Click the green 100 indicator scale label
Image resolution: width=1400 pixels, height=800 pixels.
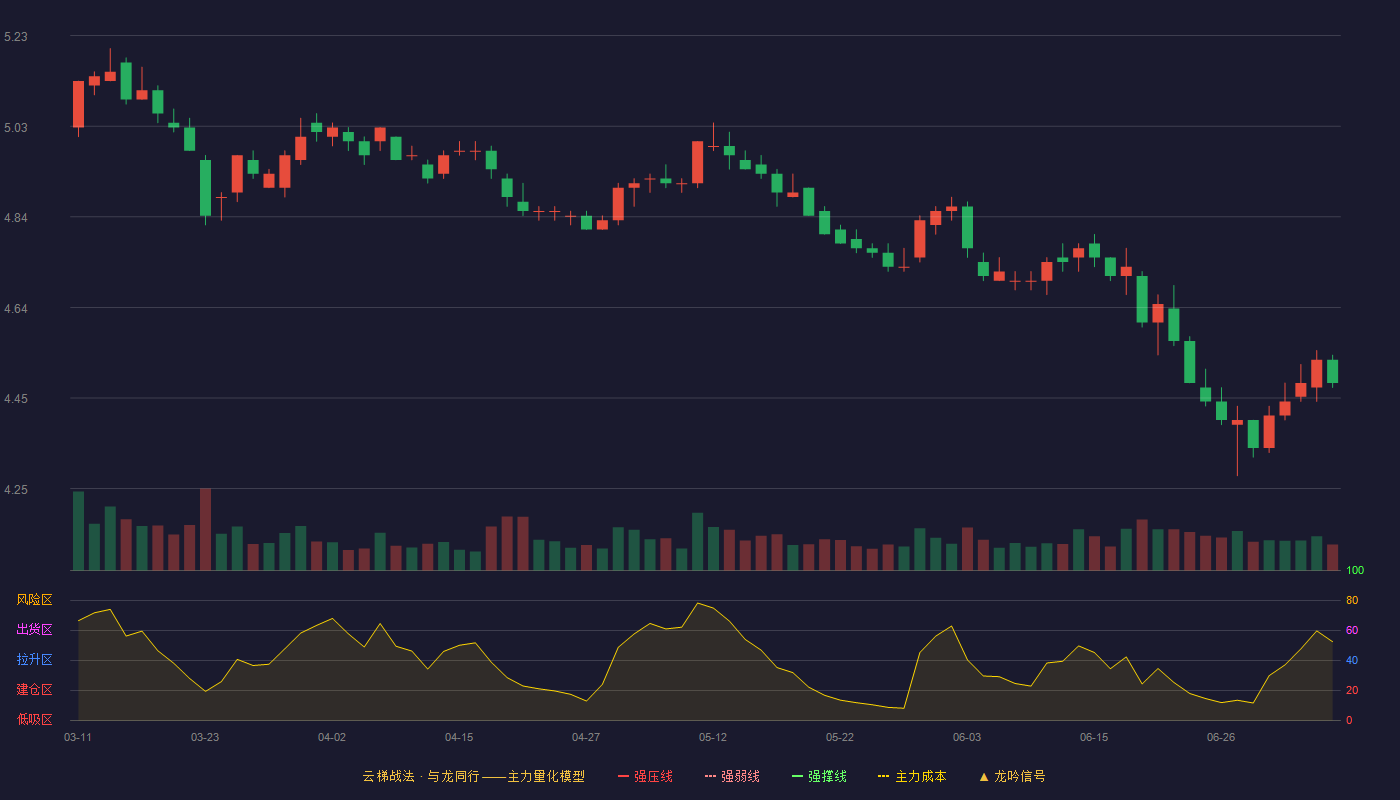(1355, 570)
